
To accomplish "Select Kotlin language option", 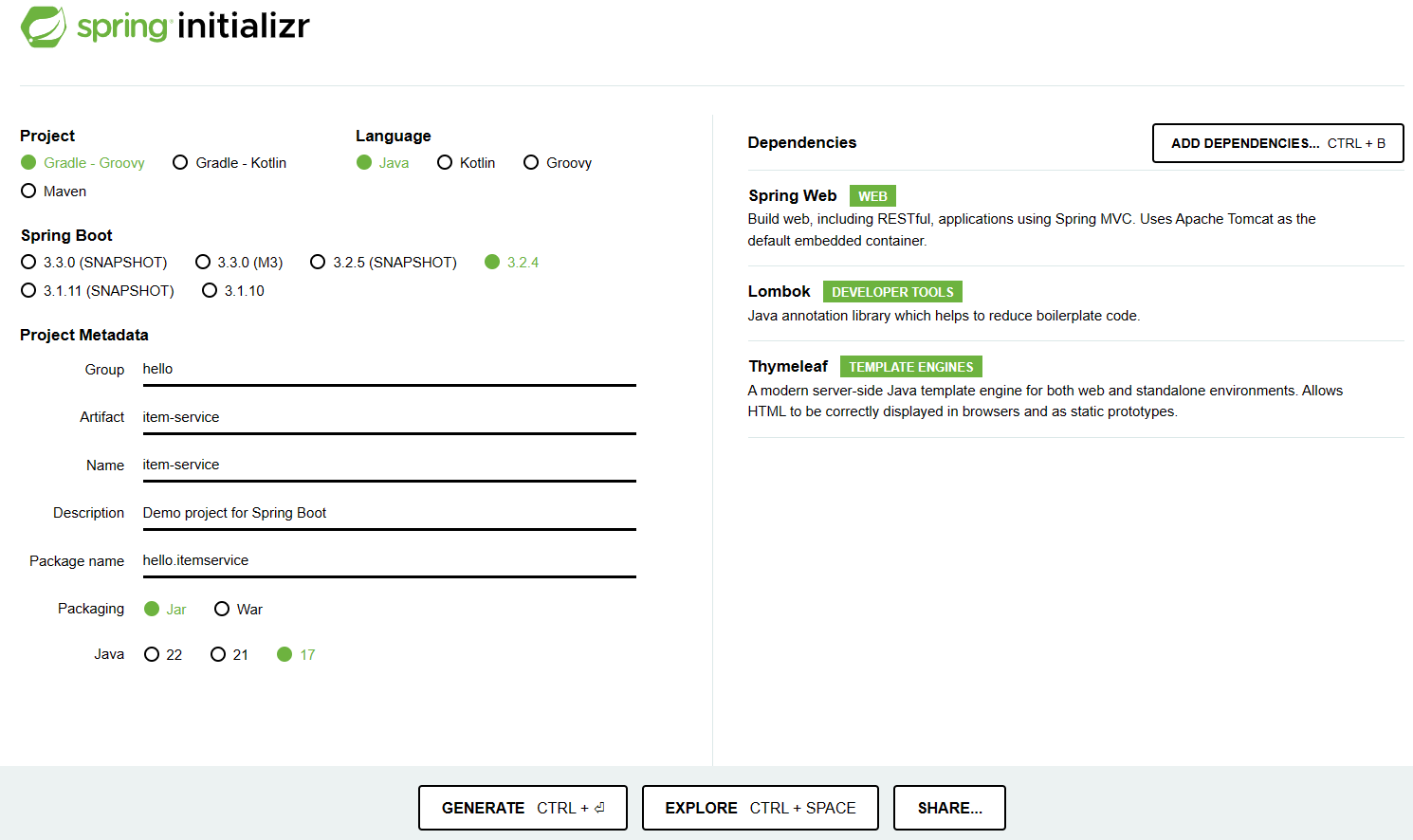I will (x=467, y=163).
